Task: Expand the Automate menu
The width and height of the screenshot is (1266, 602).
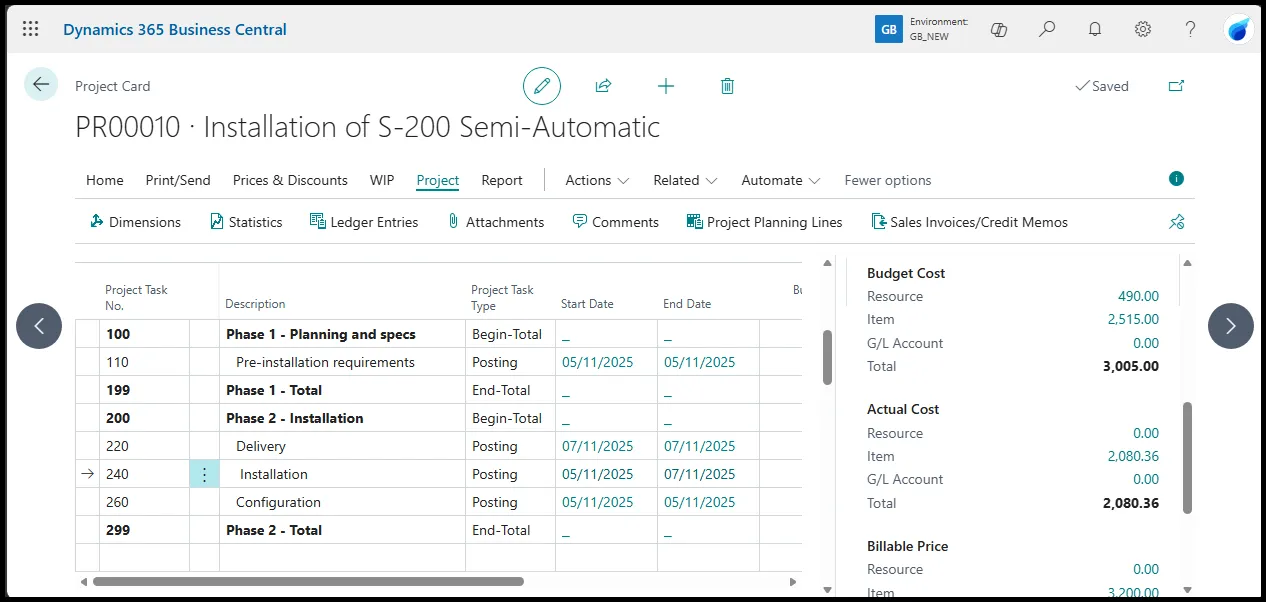Action: (780, 180)
